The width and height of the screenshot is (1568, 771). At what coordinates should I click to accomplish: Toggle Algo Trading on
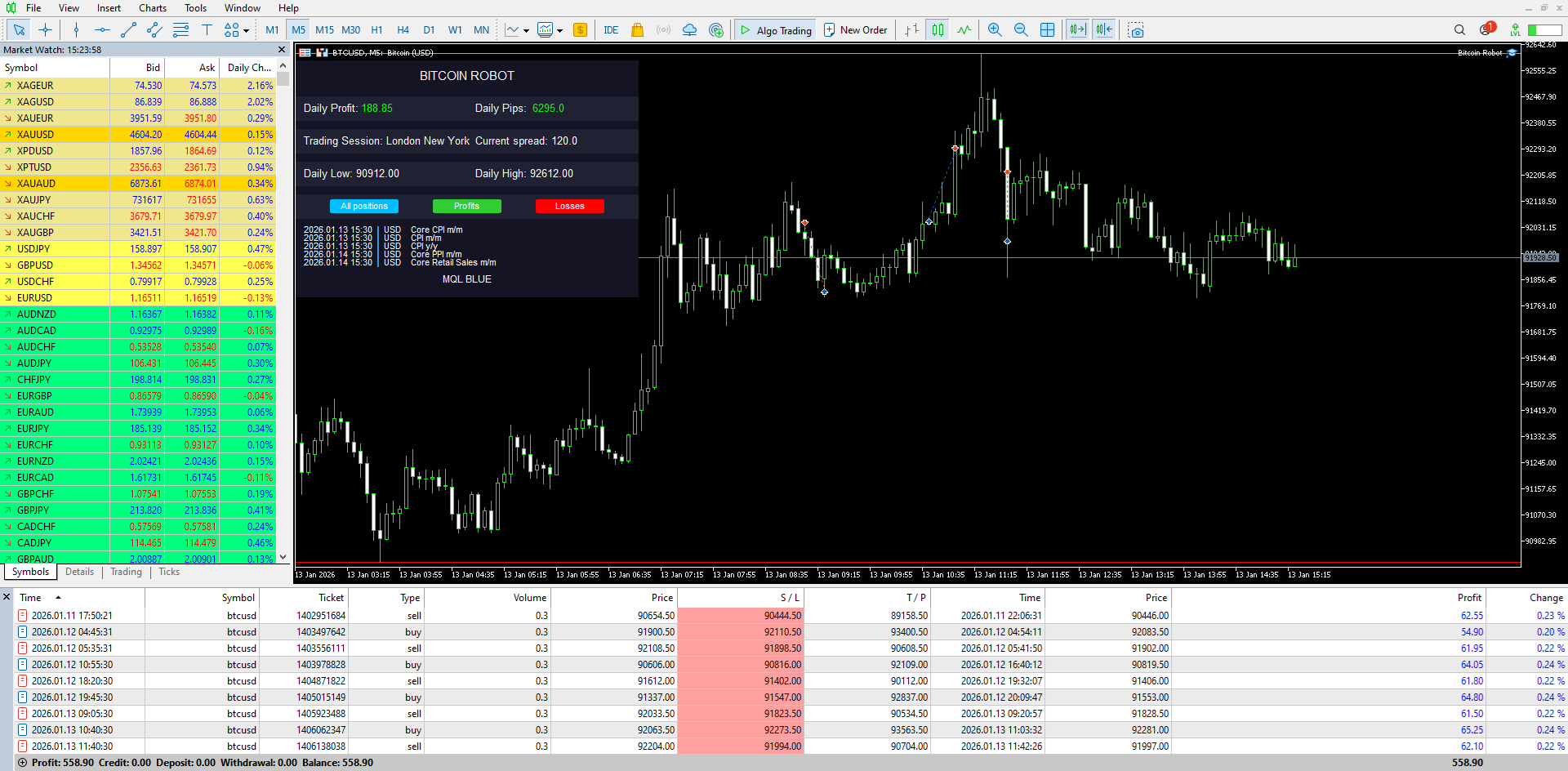(775, 30)
